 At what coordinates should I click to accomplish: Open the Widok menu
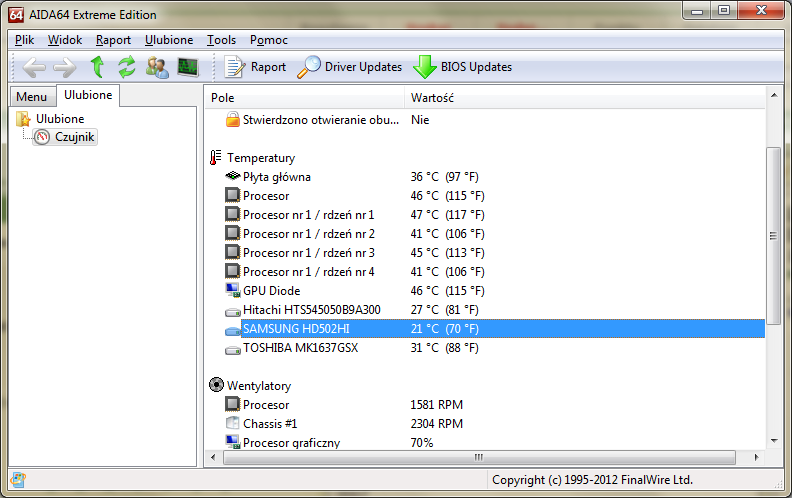(65, 40)
